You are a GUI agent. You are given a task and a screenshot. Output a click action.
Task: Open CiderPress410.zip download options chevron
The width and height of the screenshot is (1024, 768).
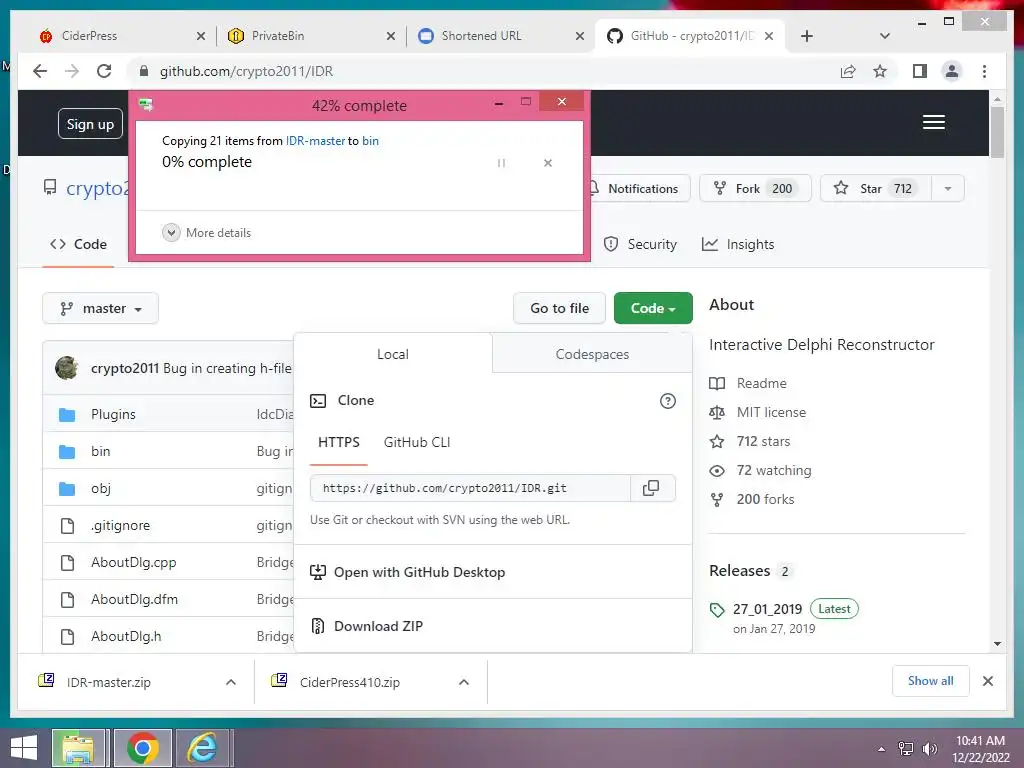464,682
